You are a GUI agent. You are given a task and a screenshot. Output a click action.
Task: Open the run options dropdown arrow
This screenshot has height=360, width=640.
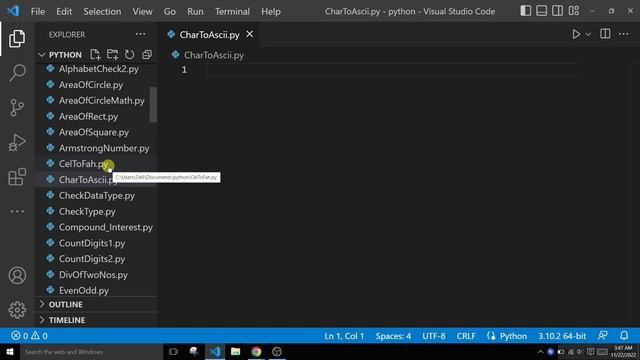click(588, 35)
